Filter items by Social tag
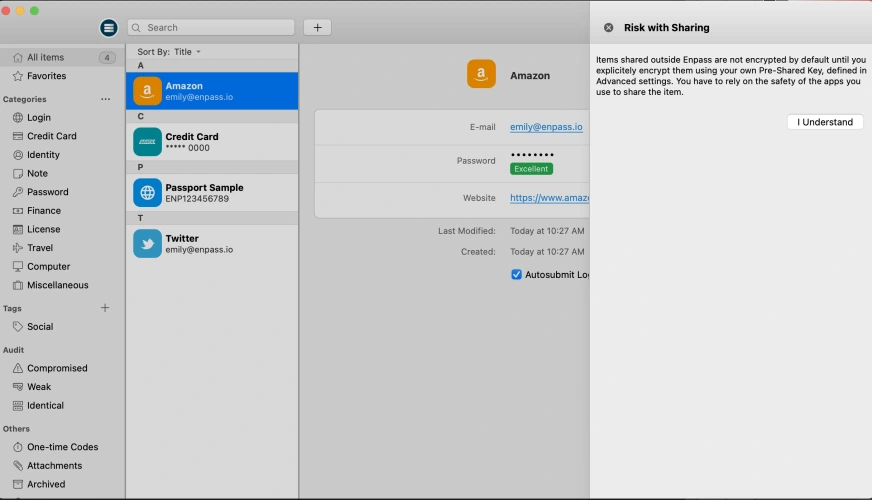 tap(40, 327)
